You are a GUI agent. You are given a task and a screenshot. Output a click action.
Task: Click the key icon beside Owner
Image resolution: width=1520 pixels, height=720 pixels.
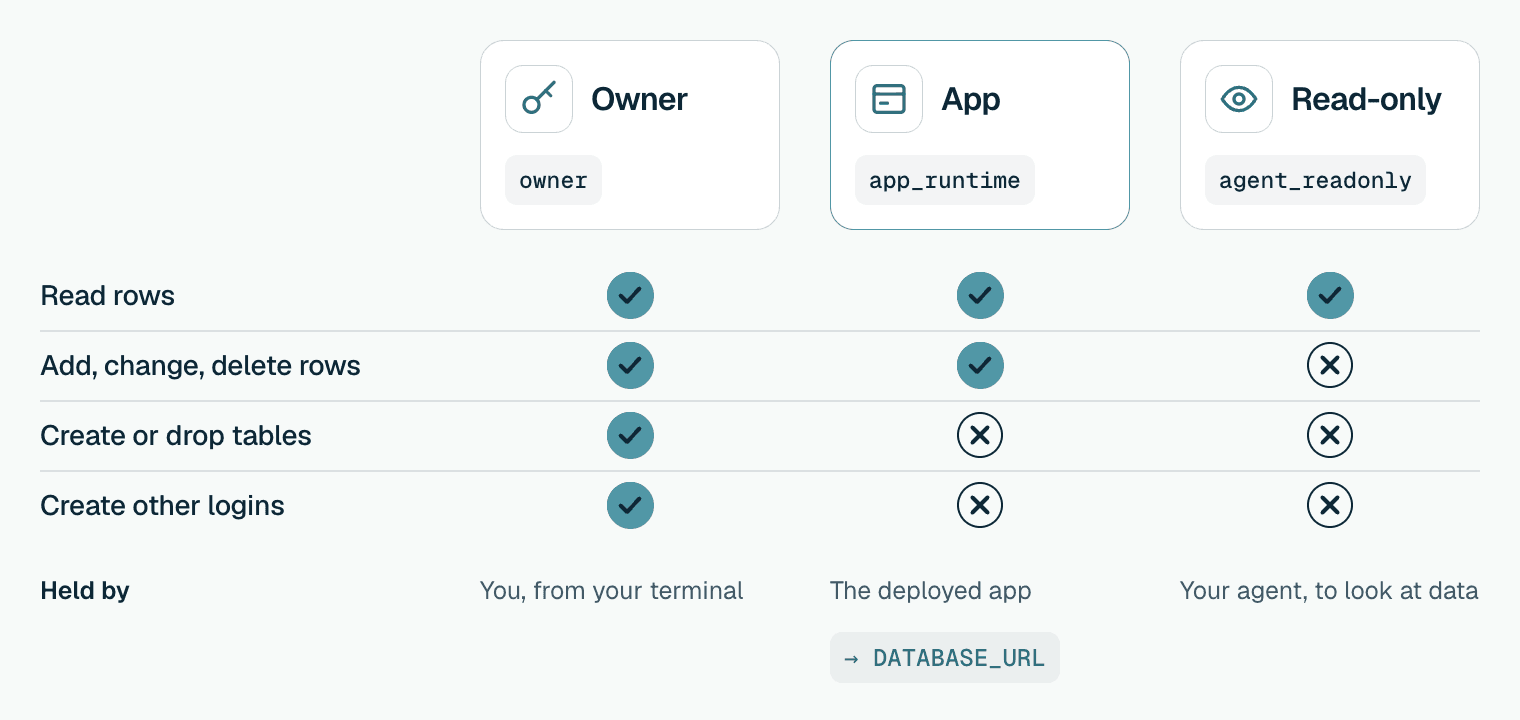click(x=539, y=99)
